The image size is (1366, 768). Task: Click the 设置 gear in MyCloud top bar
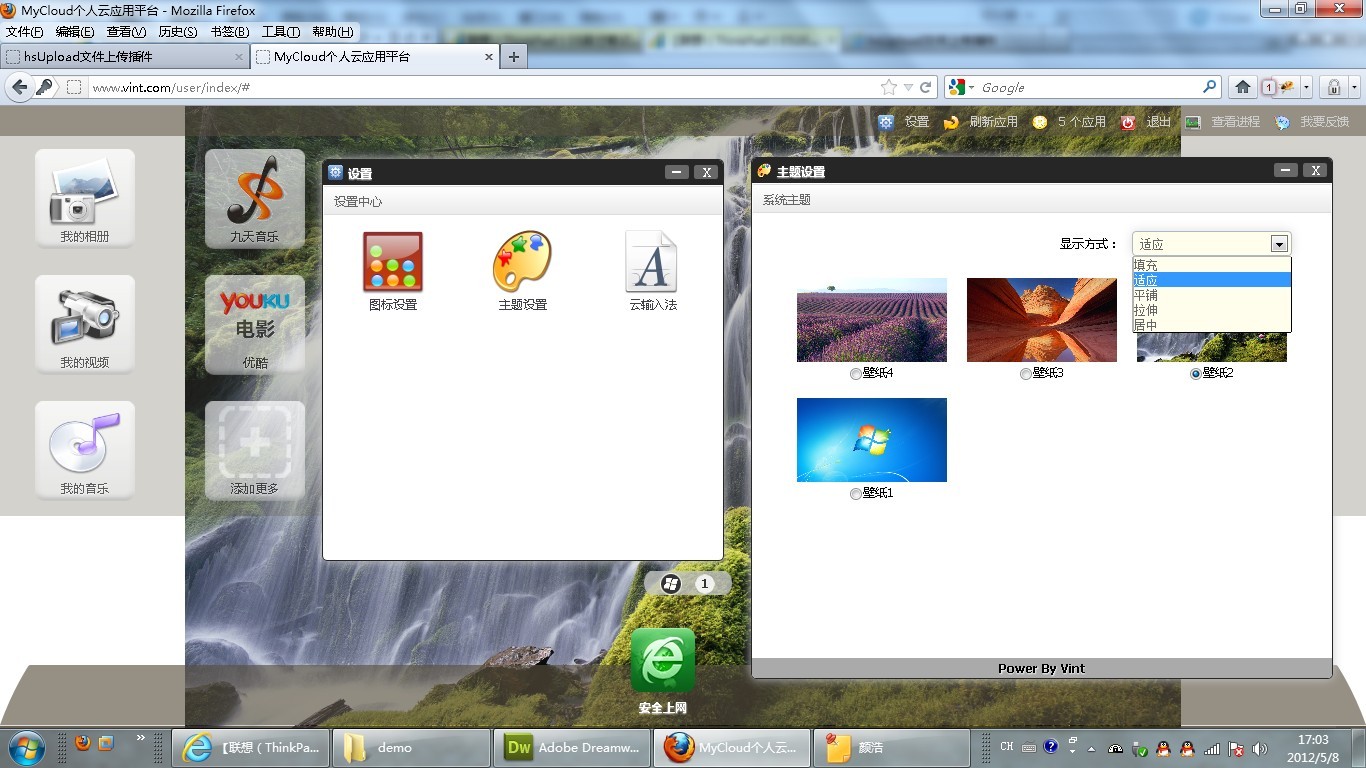886,122
